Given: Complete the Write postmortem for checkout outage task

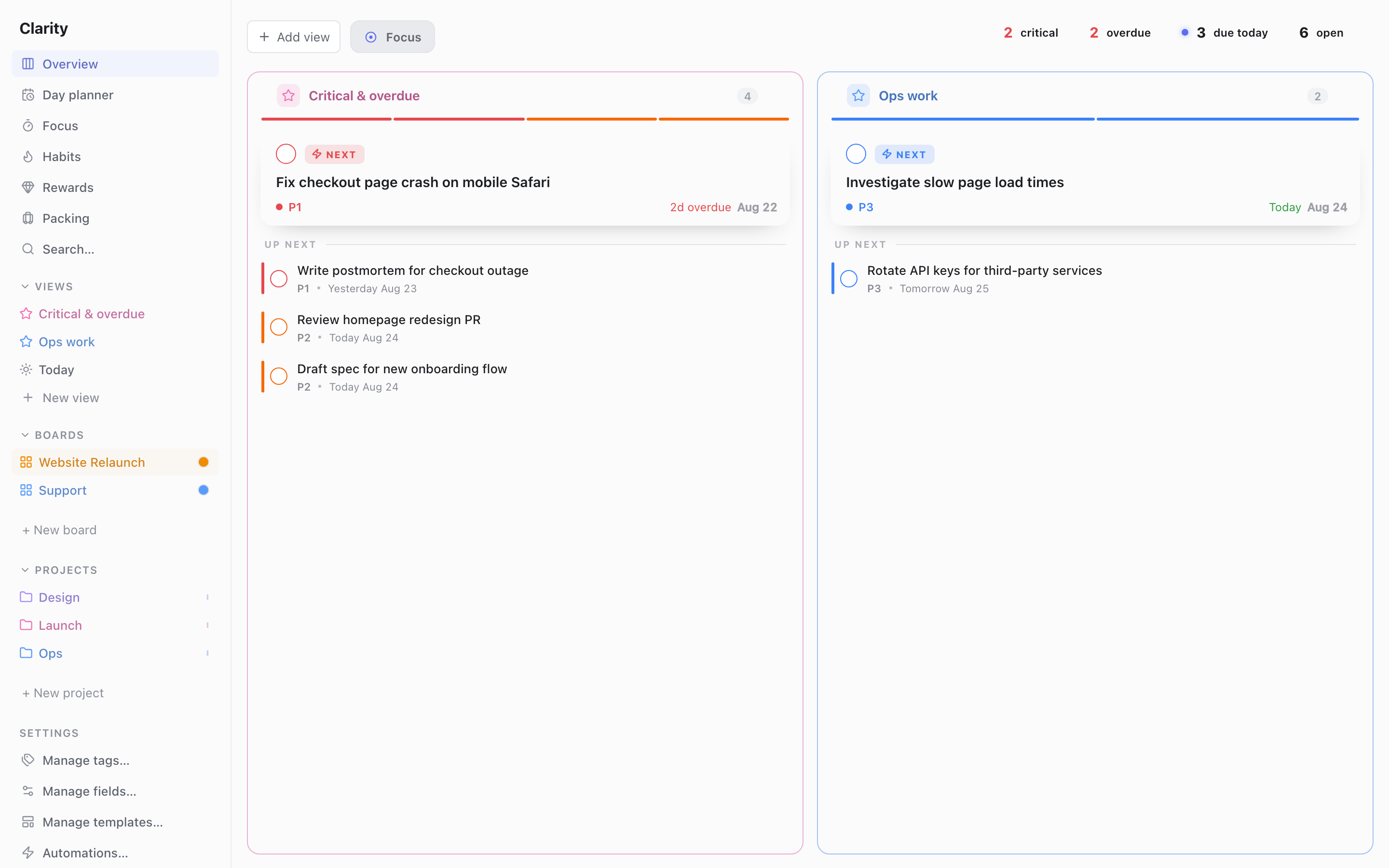Looking at the screenshot, I should click(x=279, y=278).
